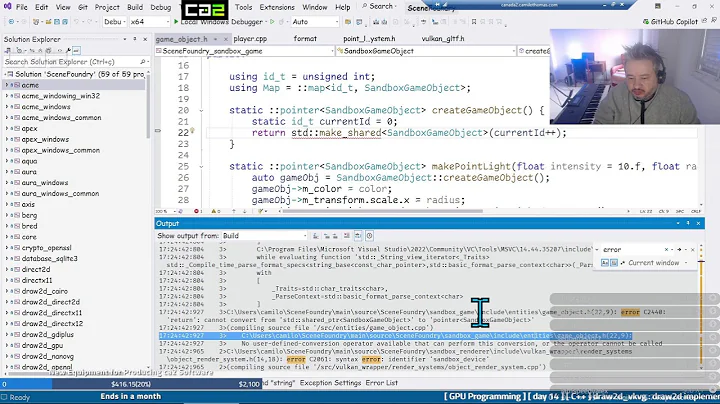Open the Debug configuration dropdown

coord(115,22)
